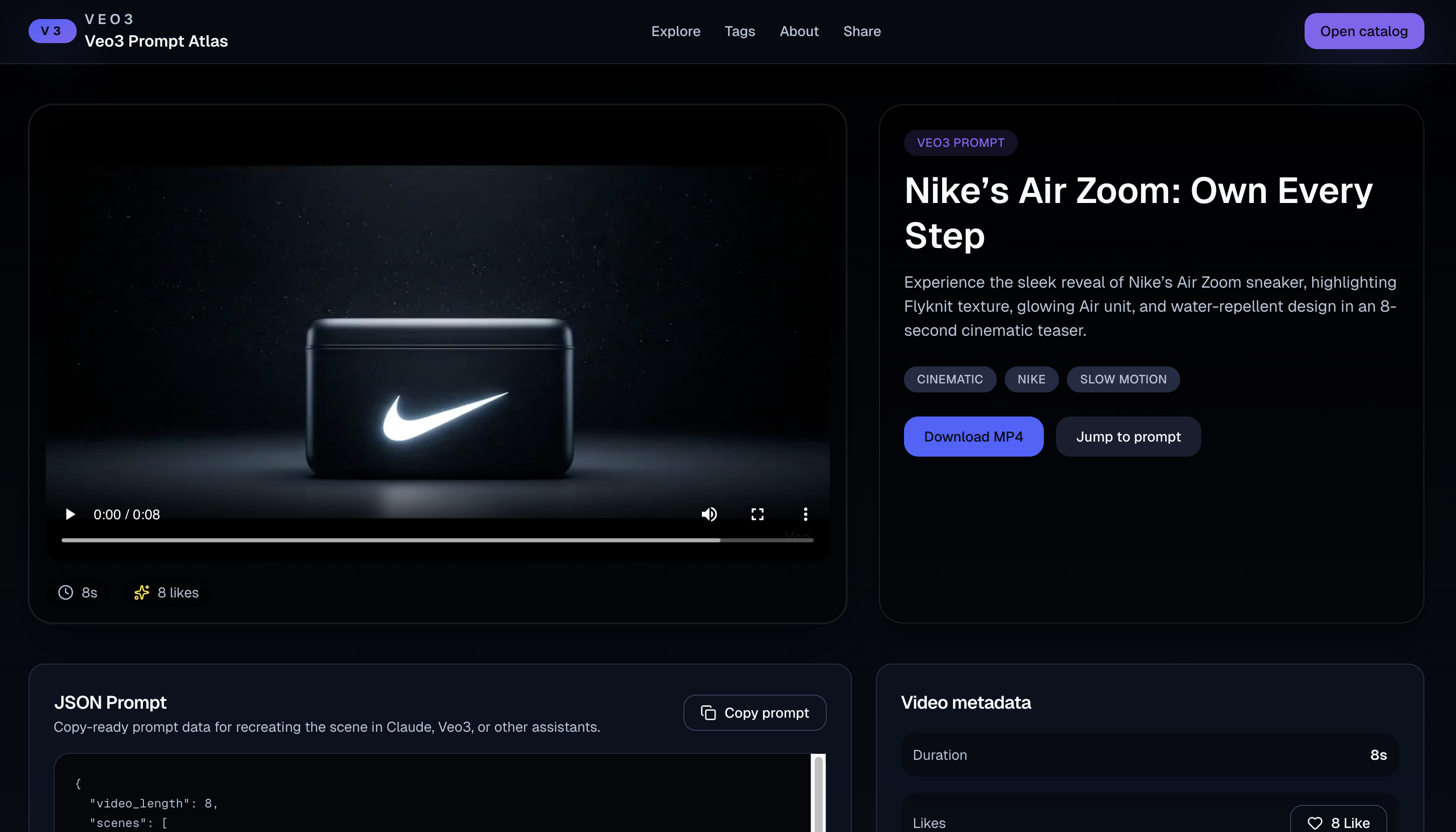1456x832 pixels.
Task: Click Share in the navigation
Action: click(x=861, y=32)
